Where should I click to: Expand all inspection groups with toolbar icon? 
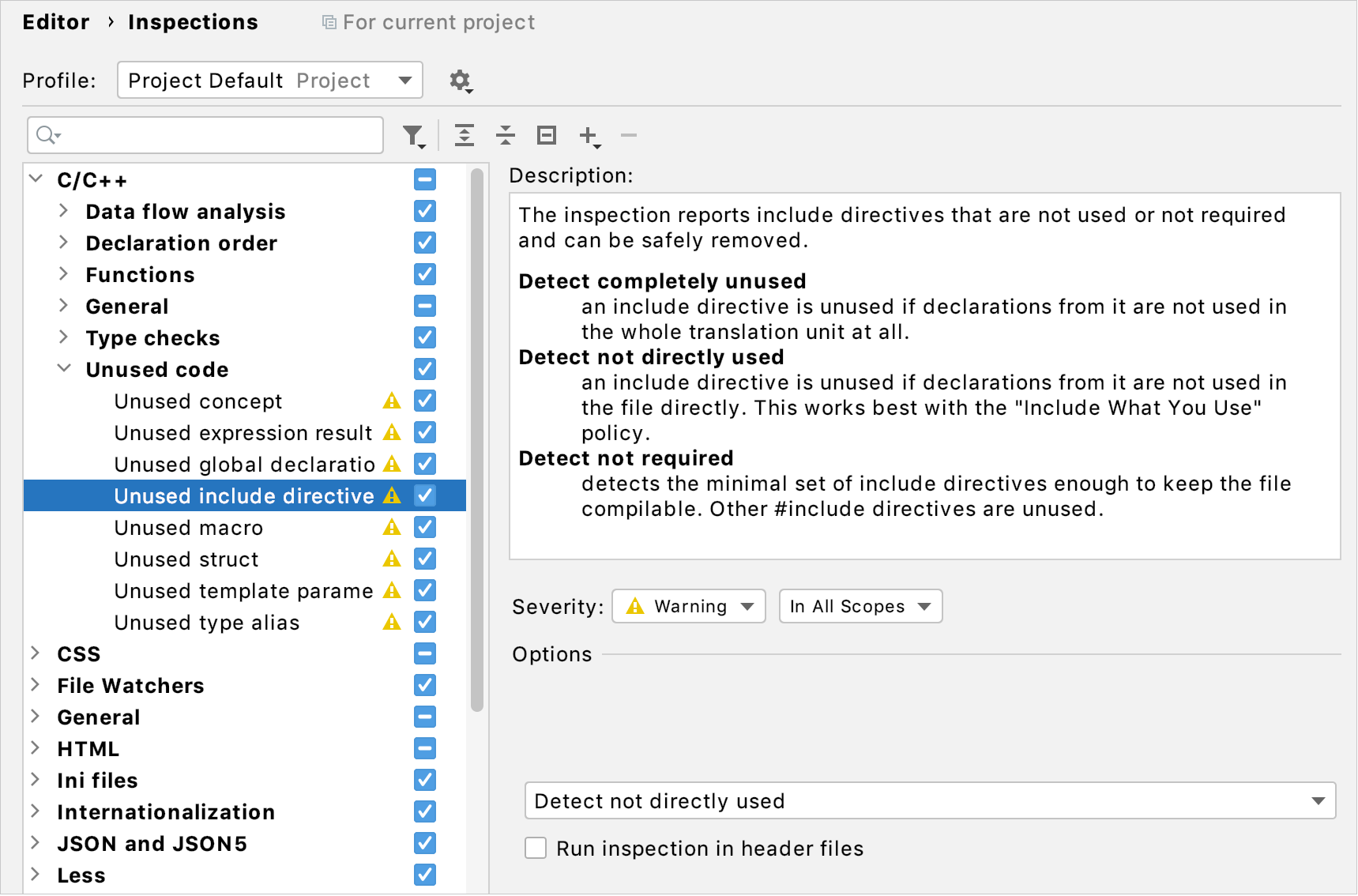[464, 135]
